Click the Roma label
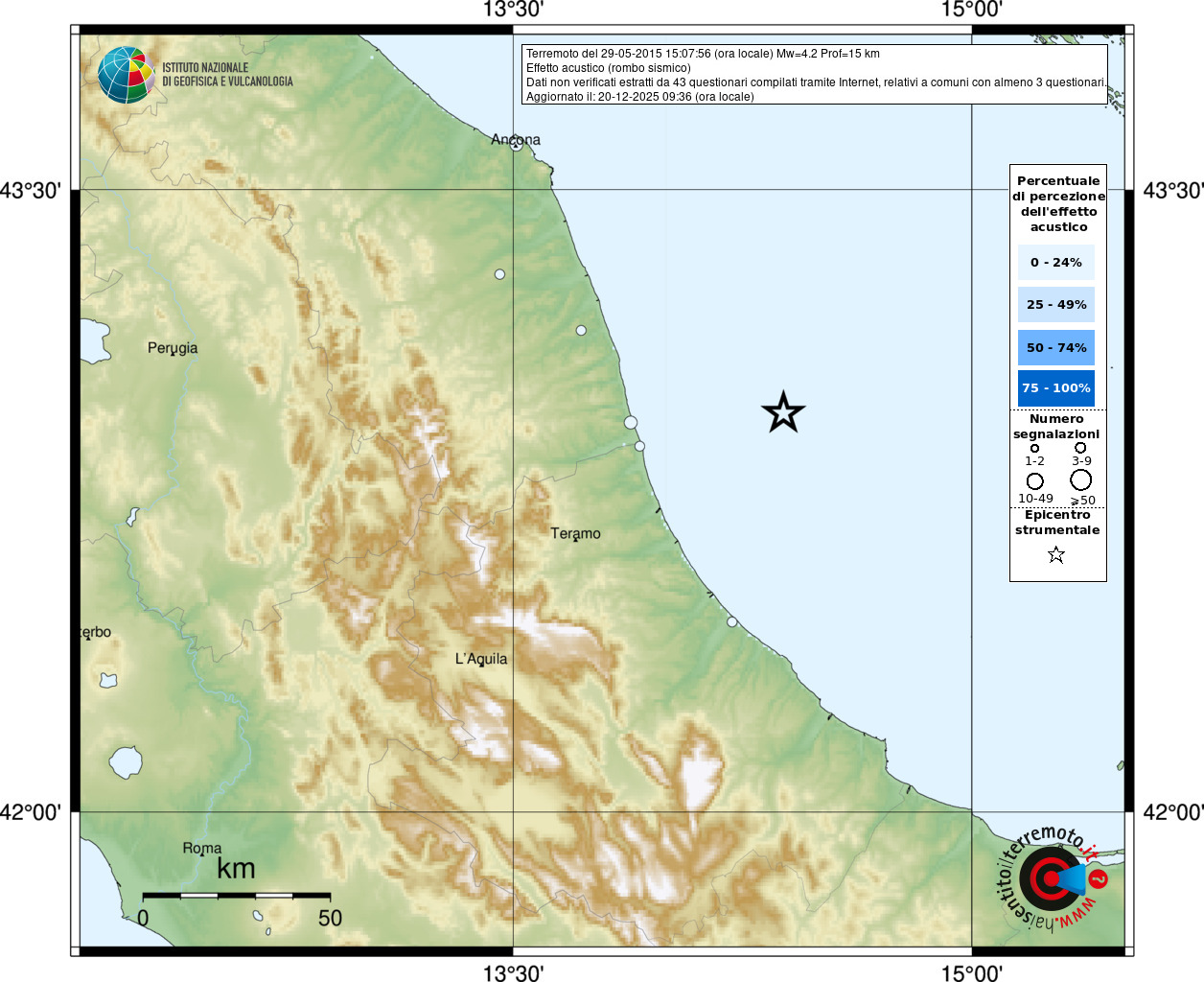 (x=202, y=848)
